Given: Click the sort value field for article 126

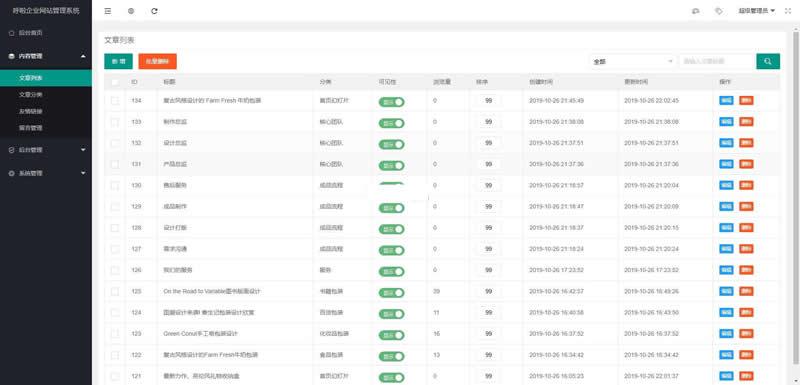Looking at the screenshot, I should tap(488, 270).
